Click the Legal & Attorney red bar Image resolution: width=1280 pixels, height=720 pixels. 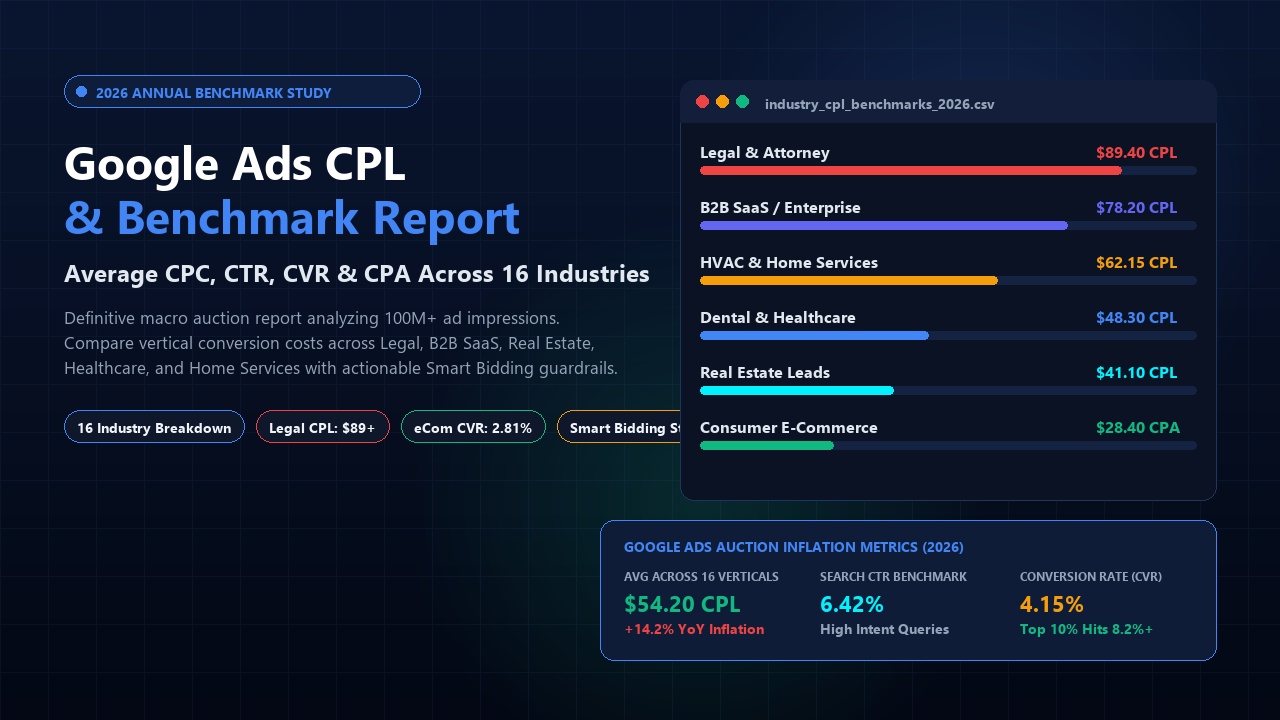coord(911,171)
